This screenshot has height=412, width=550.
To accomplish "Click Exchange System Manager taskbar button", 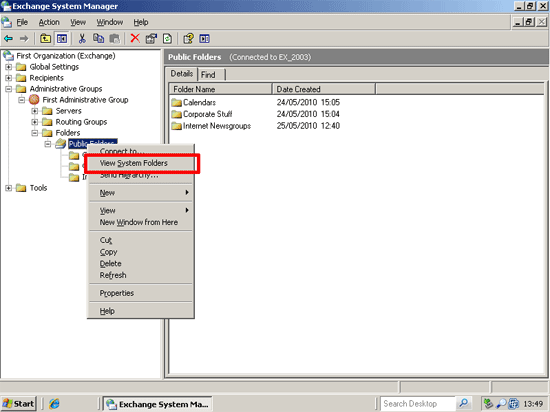I will tap(158, 404).
